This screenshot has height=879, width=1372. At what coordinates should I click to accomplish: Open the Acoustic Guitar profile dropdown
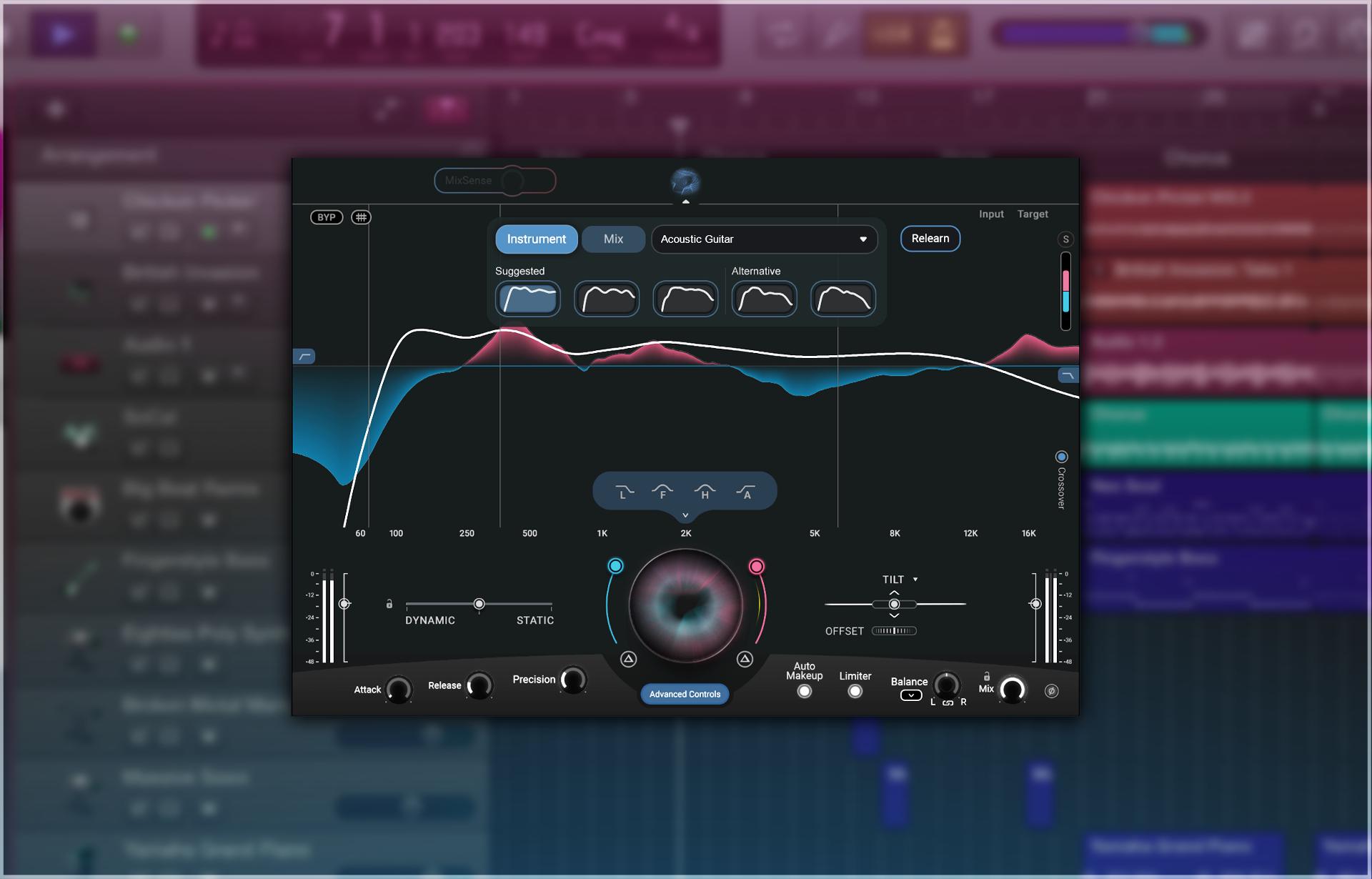[764, 239]
